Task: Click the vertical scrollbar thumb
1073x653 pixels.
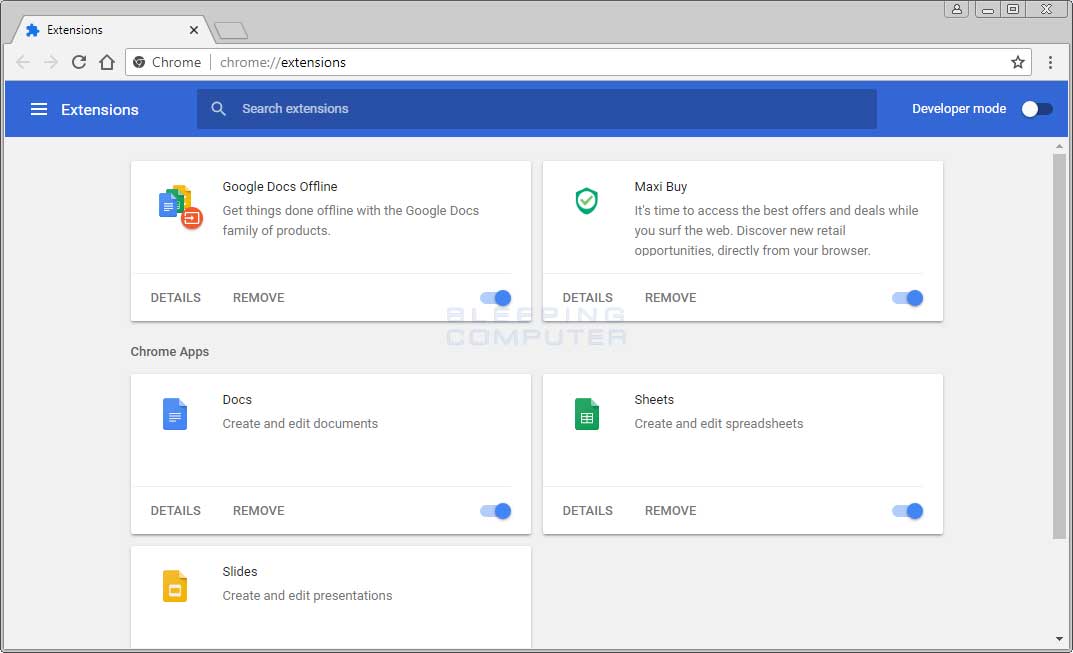Action: pos(1059,346)
